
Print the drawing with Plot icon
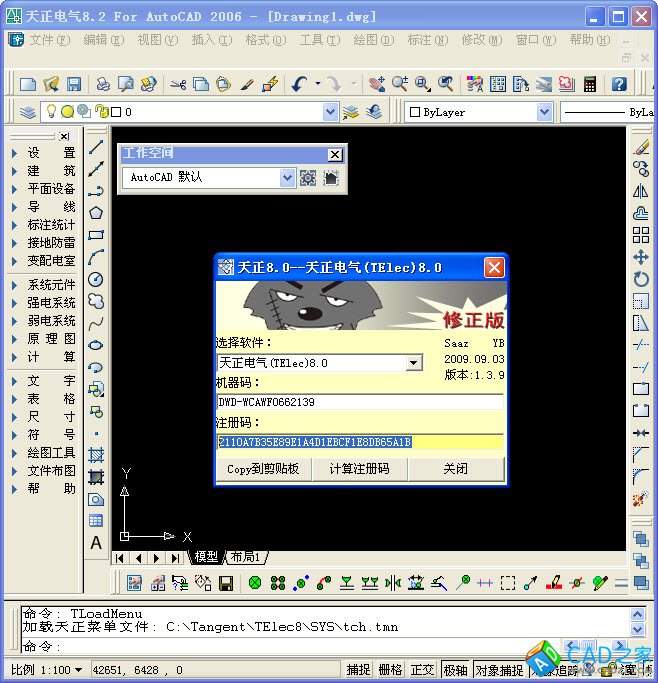(103, 84)
